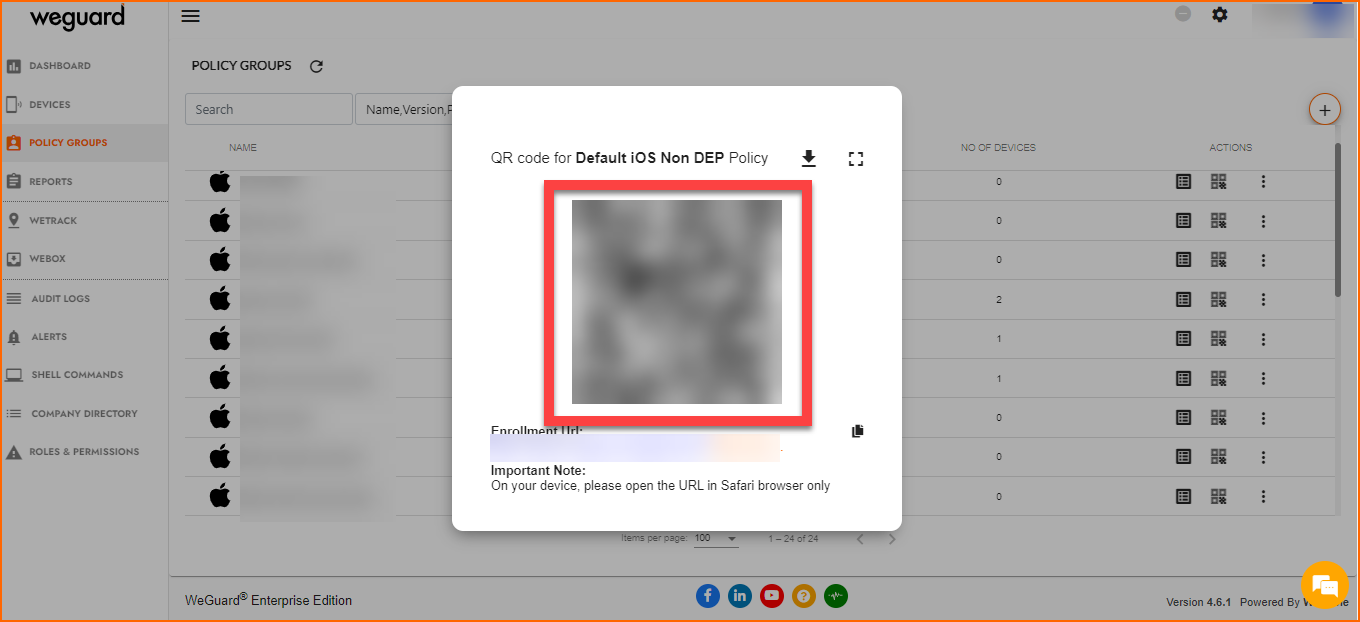This screenshot has height=622, width=1360.
Task: Click the '1 – 24 of 24' pagination text
Action: tap(793, 539)
